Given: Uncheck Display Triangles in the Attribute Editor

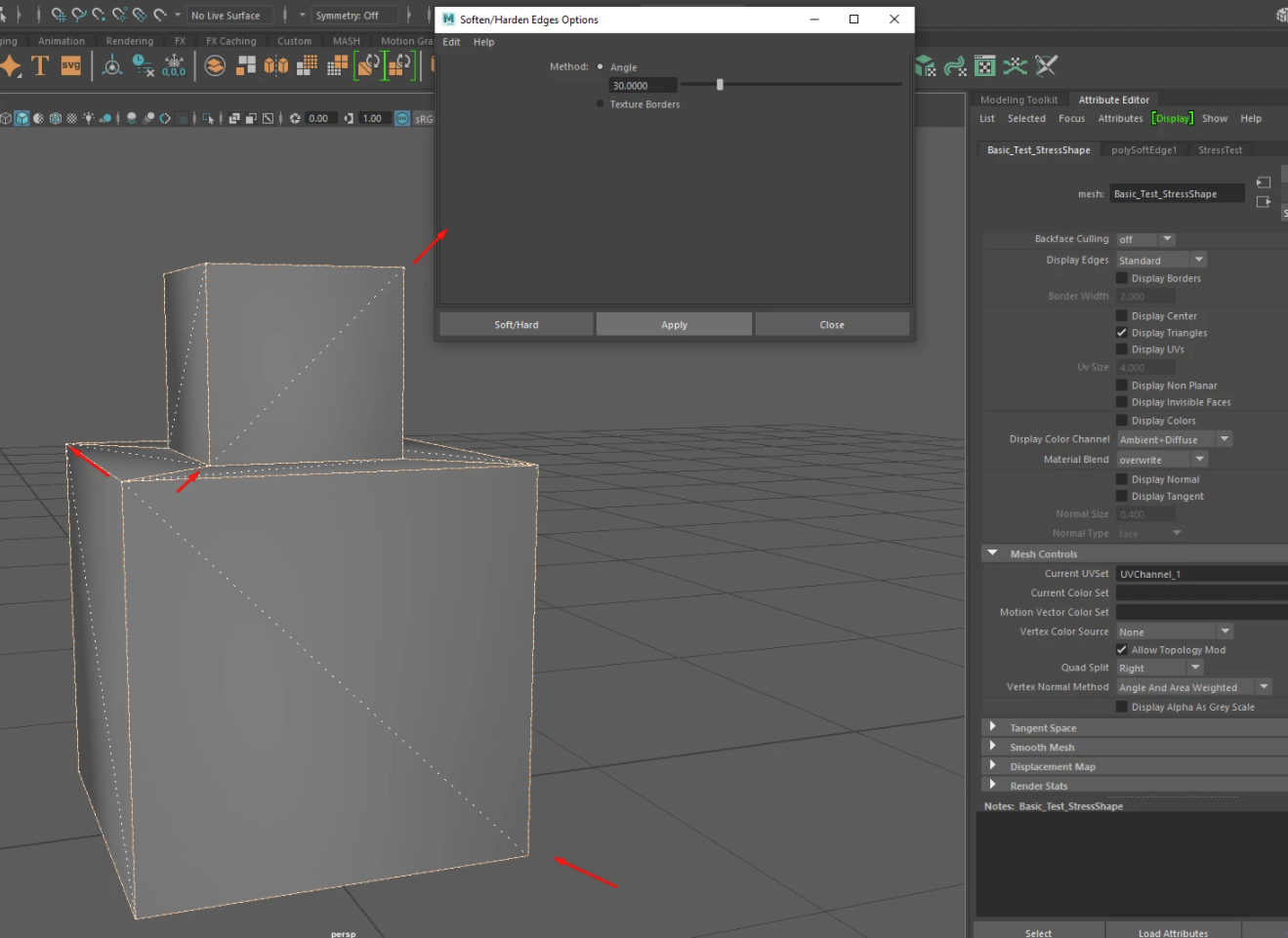Looking at the screenshot, I should 1121,332.
